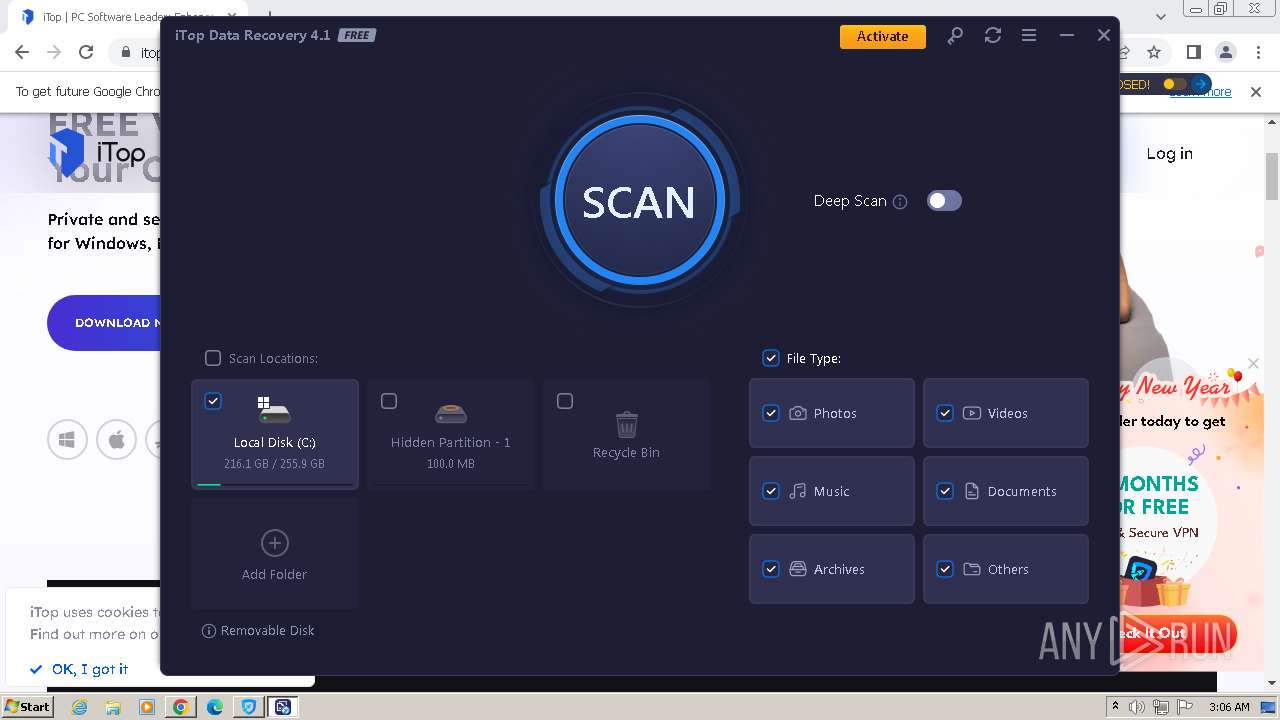Uncheck the Photos file type checkbox
Screen dimensions: 1280x720
(x=771, y=413)
